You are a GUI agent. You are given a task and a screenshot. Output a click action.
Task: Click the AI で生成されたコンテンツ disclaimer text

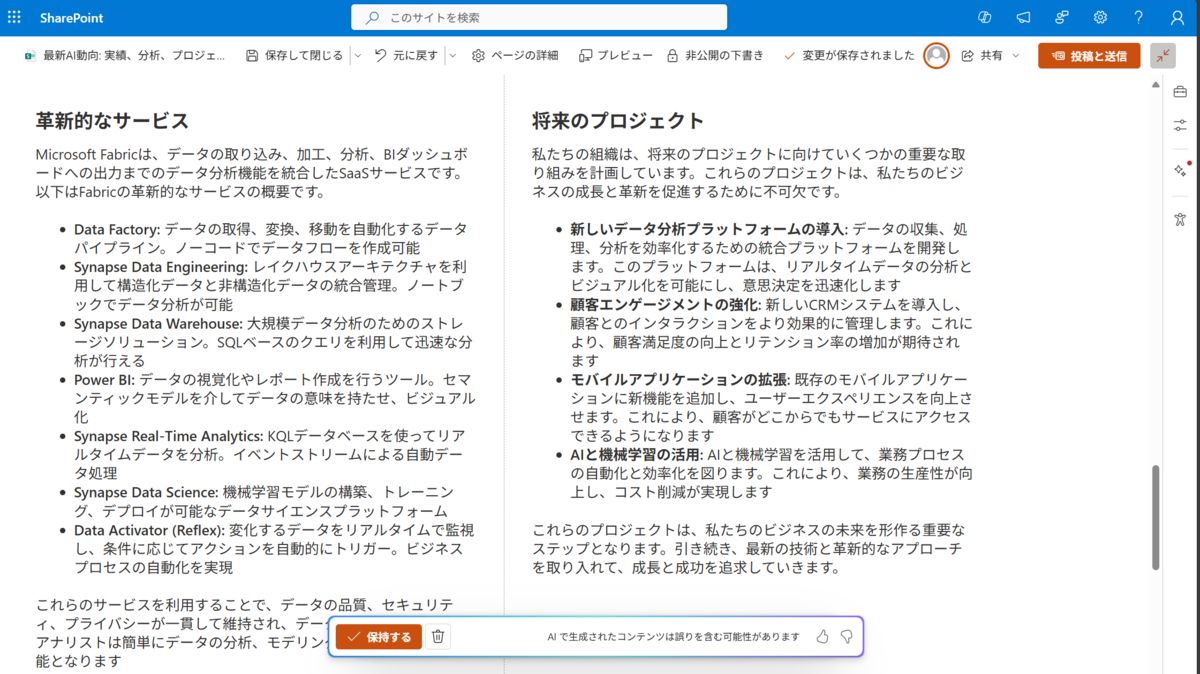tap(673, 637)
